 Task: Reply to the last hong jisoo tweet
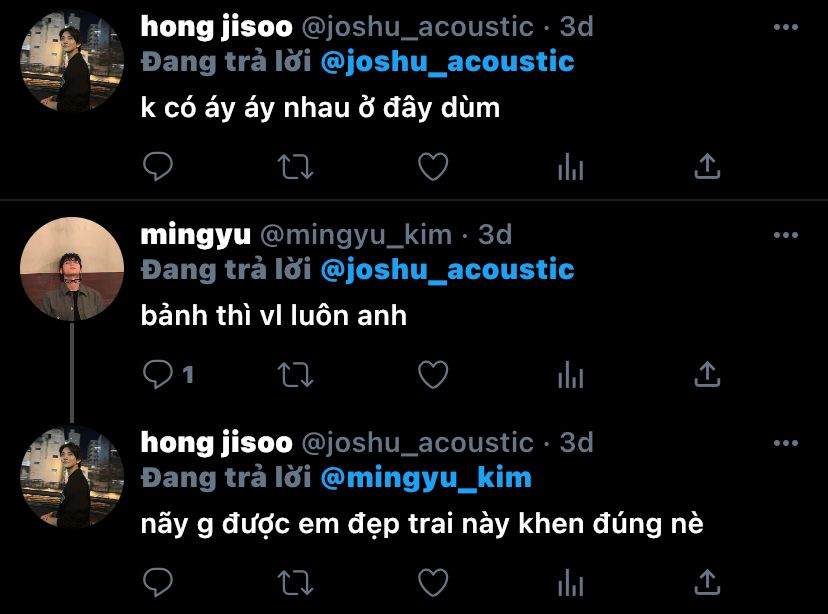click(157, 582)
